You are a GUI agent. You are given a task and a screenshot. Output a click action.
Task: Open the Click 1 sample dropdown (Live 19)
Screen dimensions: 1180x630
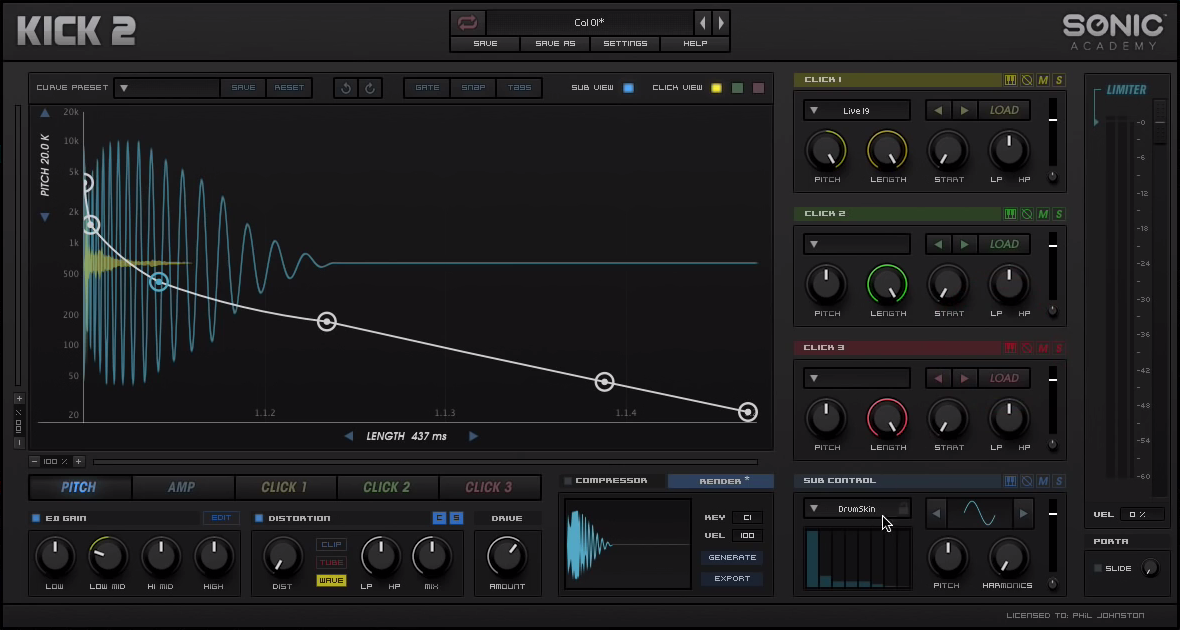tap(856, 110)
